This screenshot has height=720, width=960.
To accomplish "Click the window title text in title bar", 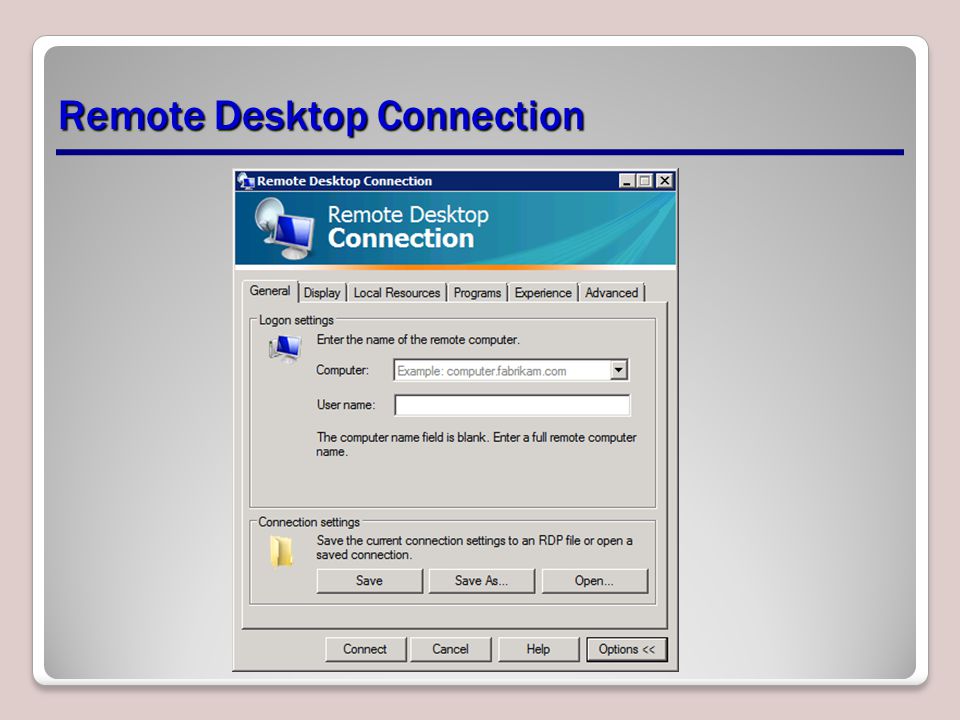I will [x=344, y=181].
